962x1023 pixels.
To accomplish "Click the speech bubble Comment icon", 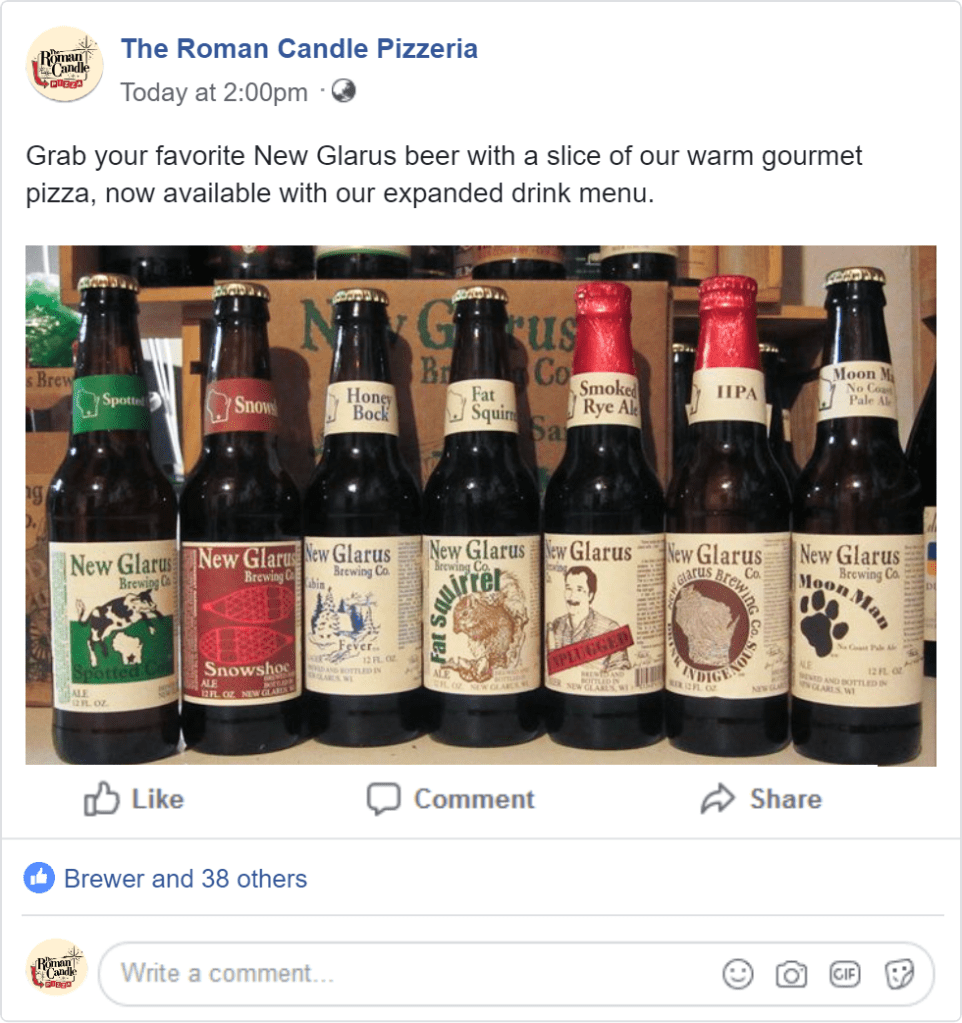I will click(383, 799).
